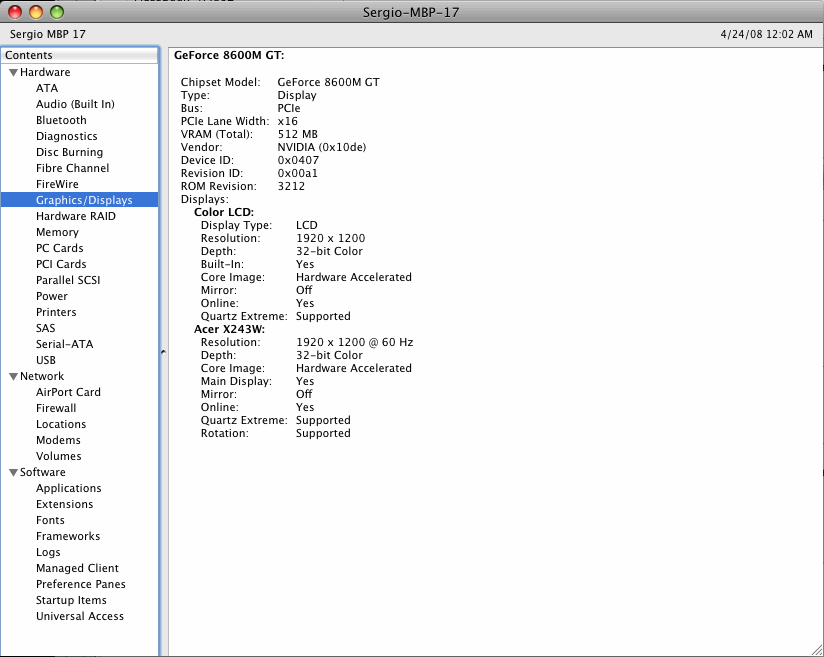This screenshot has height=657, width=824.
Task: Collapse the Hardware disclosure triangle
Action: coord(13,72)
